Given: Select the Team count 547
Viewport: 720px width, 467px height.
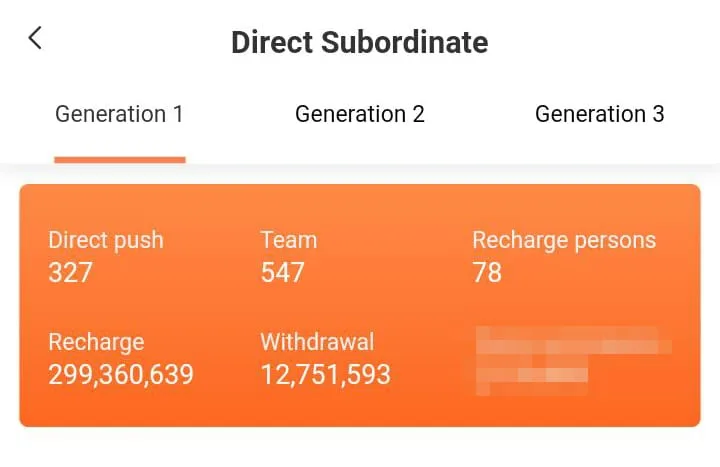Looking at the screenshot, I should pos(282,272).
